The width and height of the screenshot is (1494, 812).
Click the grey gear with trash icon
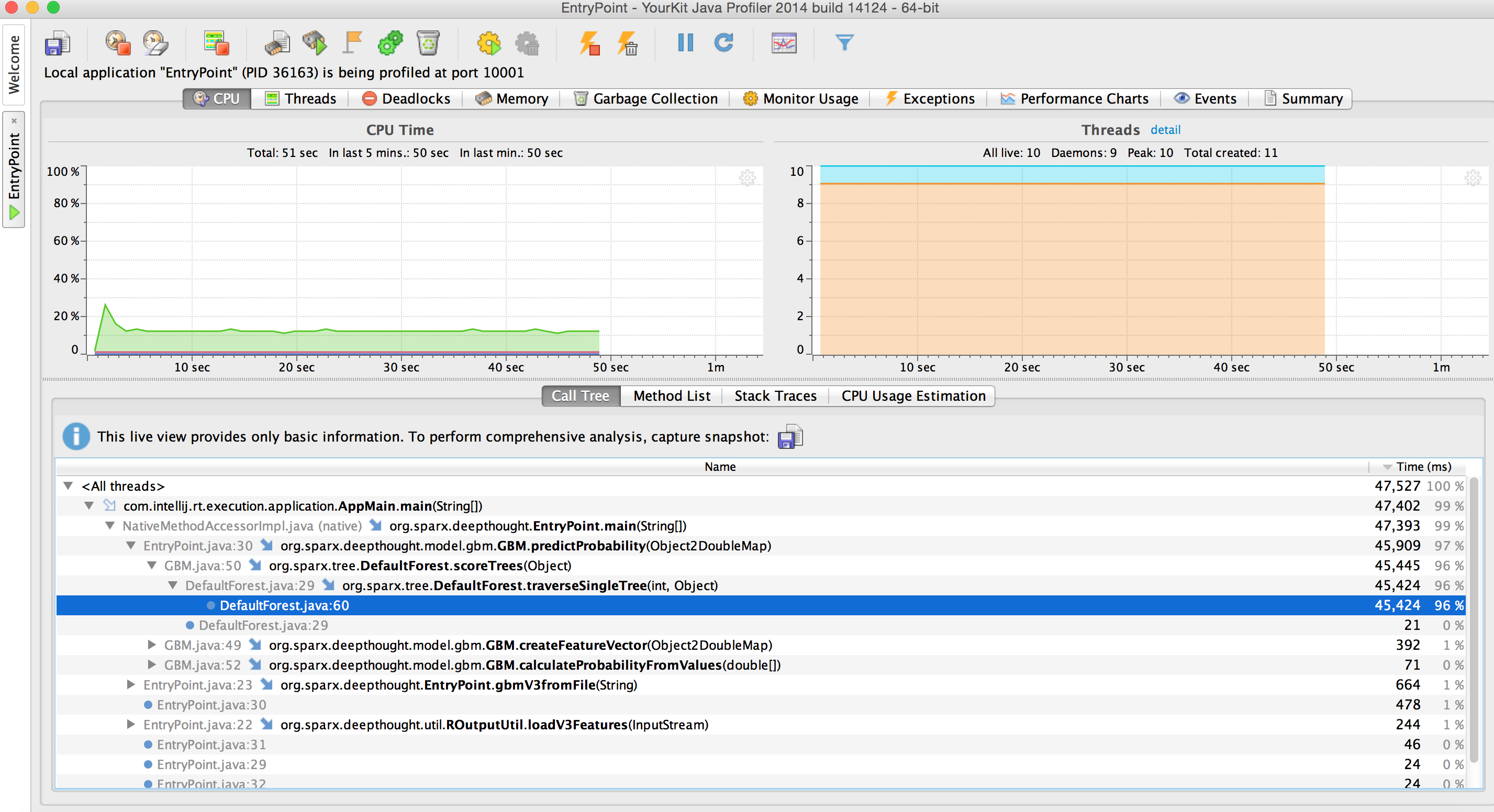527,43
